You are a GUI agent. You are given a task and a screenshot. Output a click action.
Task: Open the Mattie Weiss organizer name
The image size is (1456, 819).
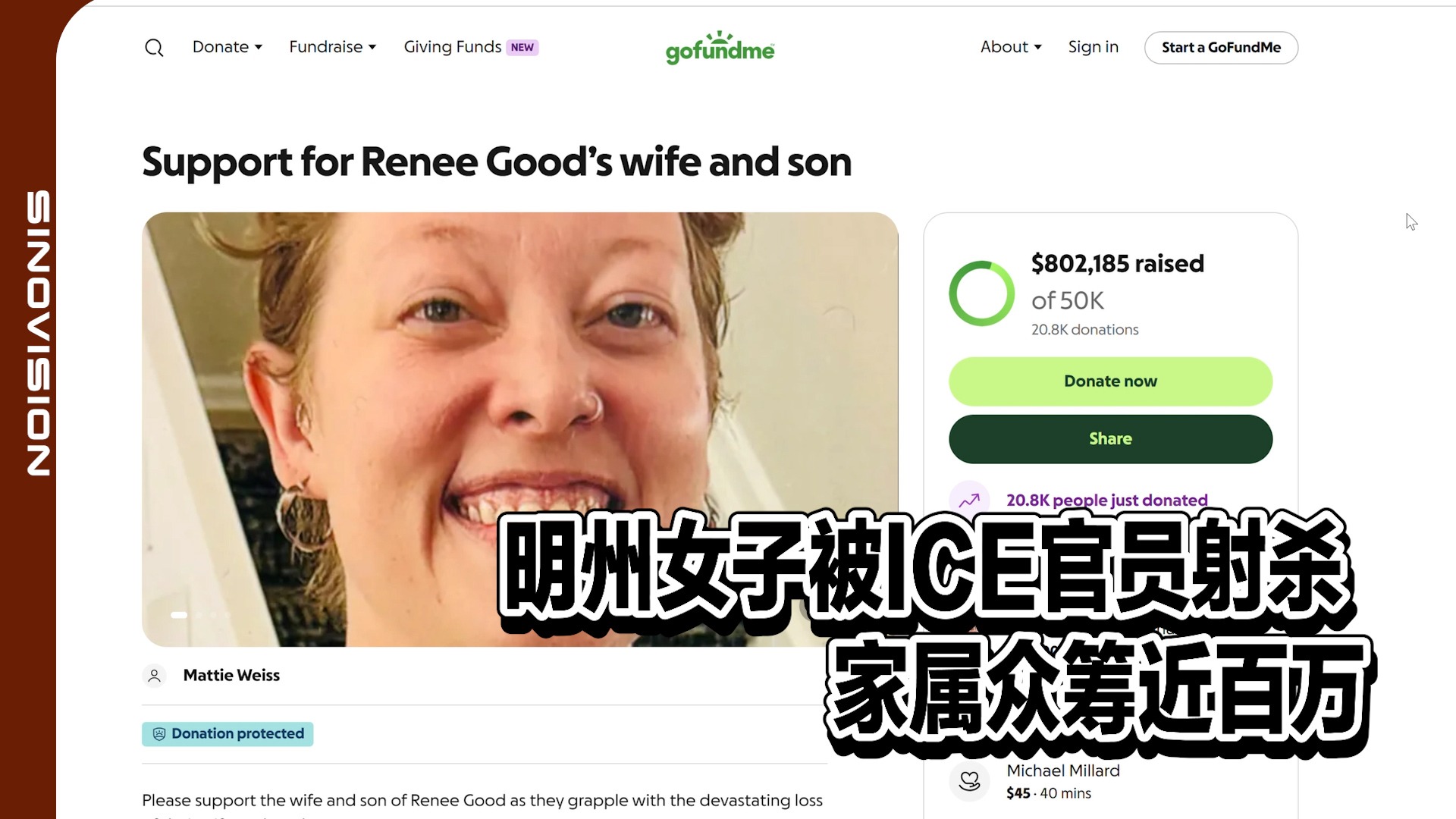(231, 676)
